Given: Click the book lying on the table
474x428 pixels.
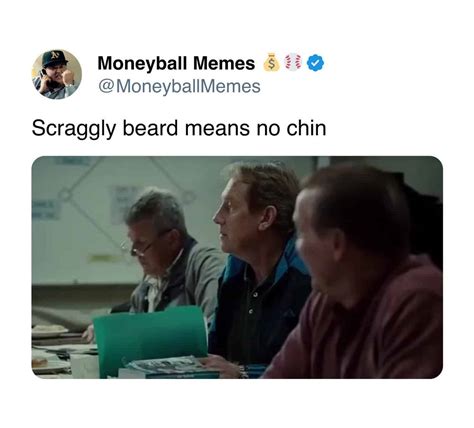Looking at the screenshot, I should tap(169, 367).
